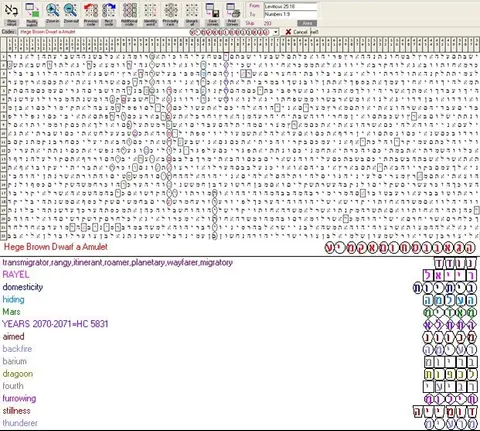Click the Hebrew letter boxes beside stillness
Viewport: 480px width, 431px height.
[445, 412]
